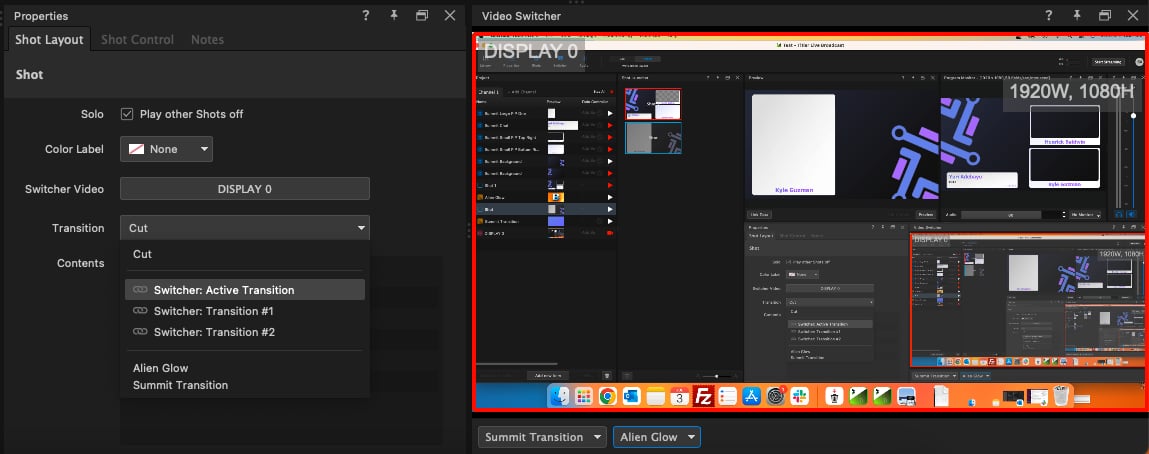This screenshot has height=454, width=1149.
Task: Collapse the Transition dropdown set to Cut
Action: point(245,228)
